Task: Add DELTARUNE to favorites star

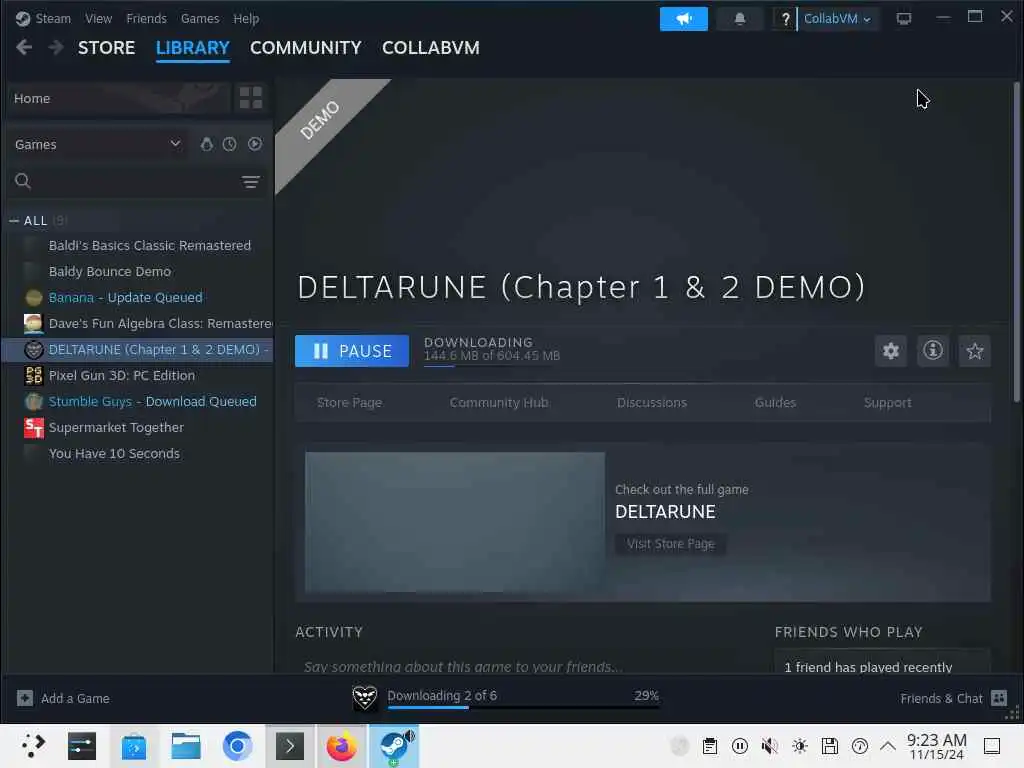Action: pyautogui.click(x=974, y=351)
